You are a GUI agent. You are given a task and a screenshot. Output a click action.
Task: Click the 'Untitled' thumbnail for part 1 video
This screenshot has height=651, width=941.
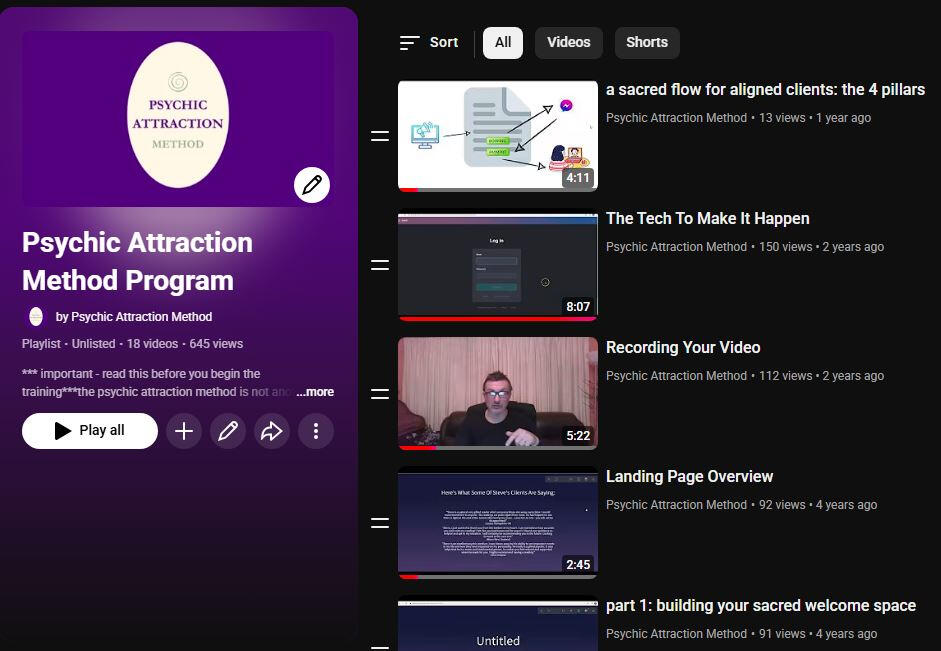(498, 623)
